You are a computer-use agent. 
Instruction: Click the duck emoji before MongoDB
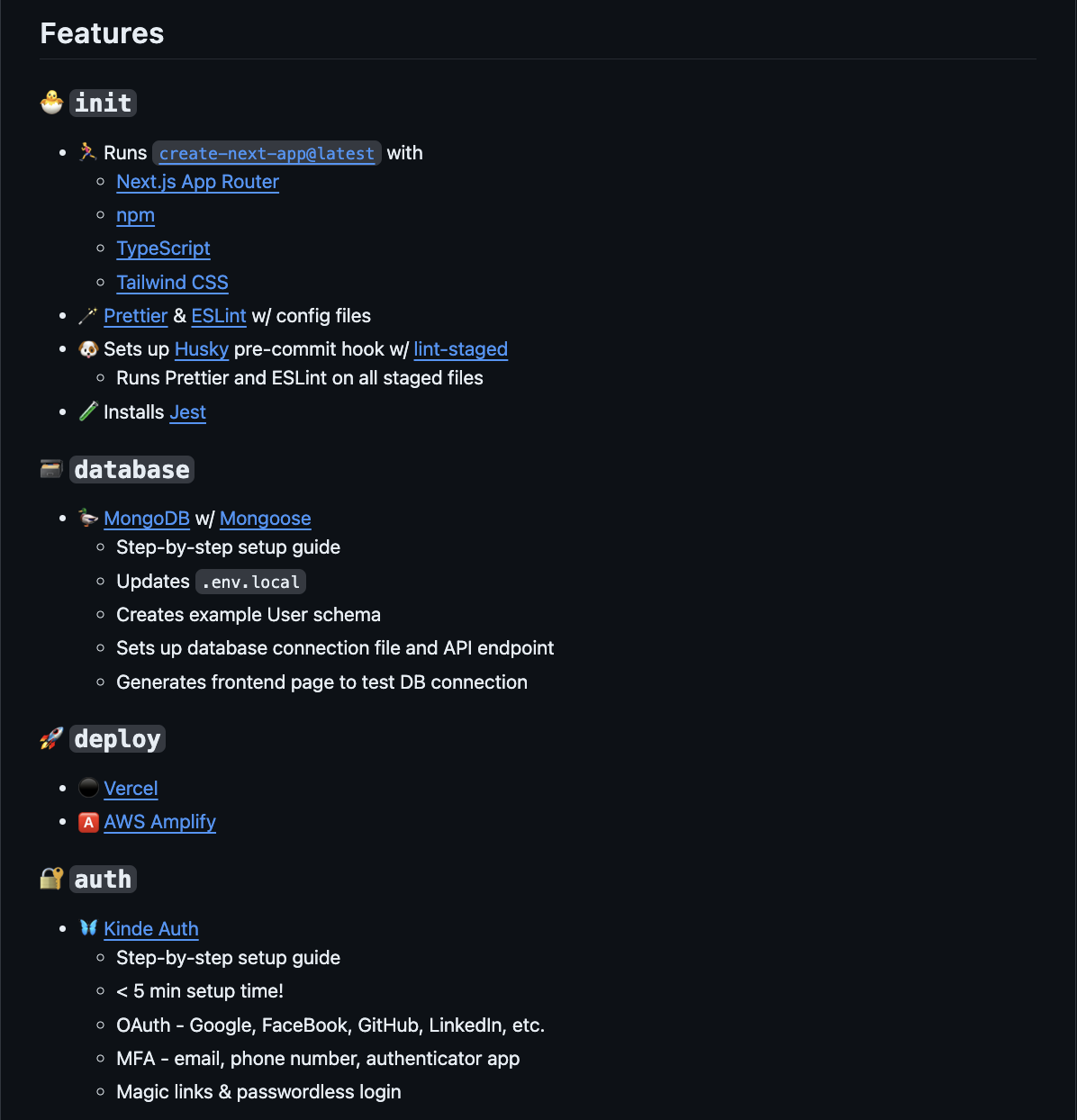(x=88, y=518)
